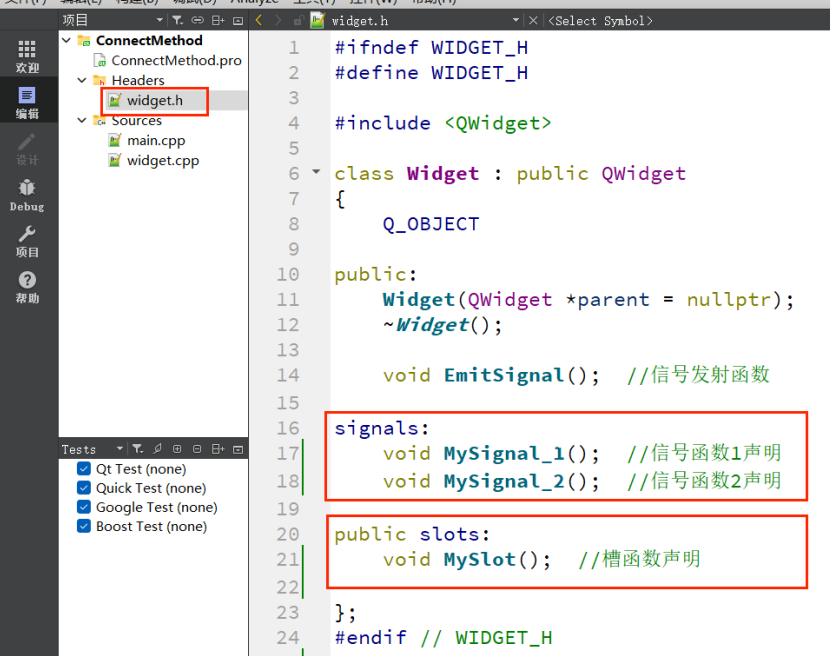
Task: Switch to 编辑 (Edit) mode
Action: tap(27, 102)
